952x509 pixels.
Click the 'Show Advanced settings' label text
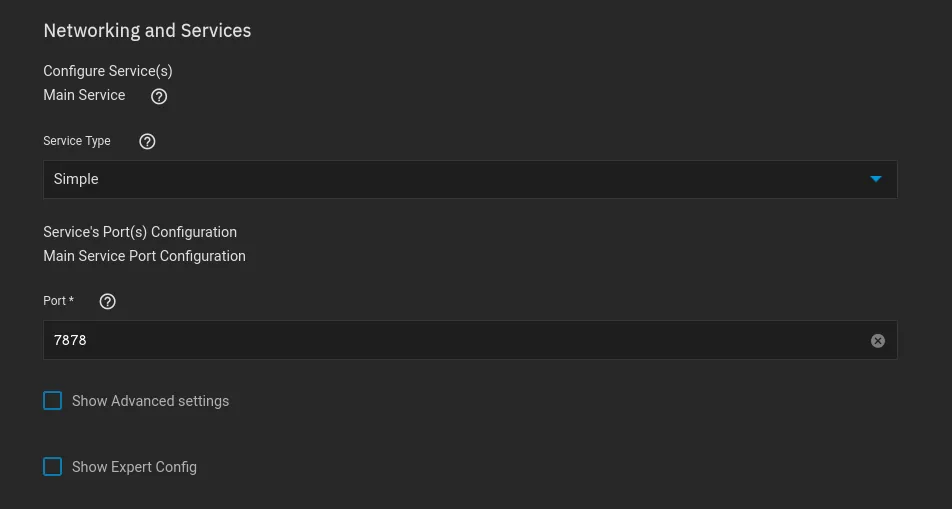click(150, 401)
